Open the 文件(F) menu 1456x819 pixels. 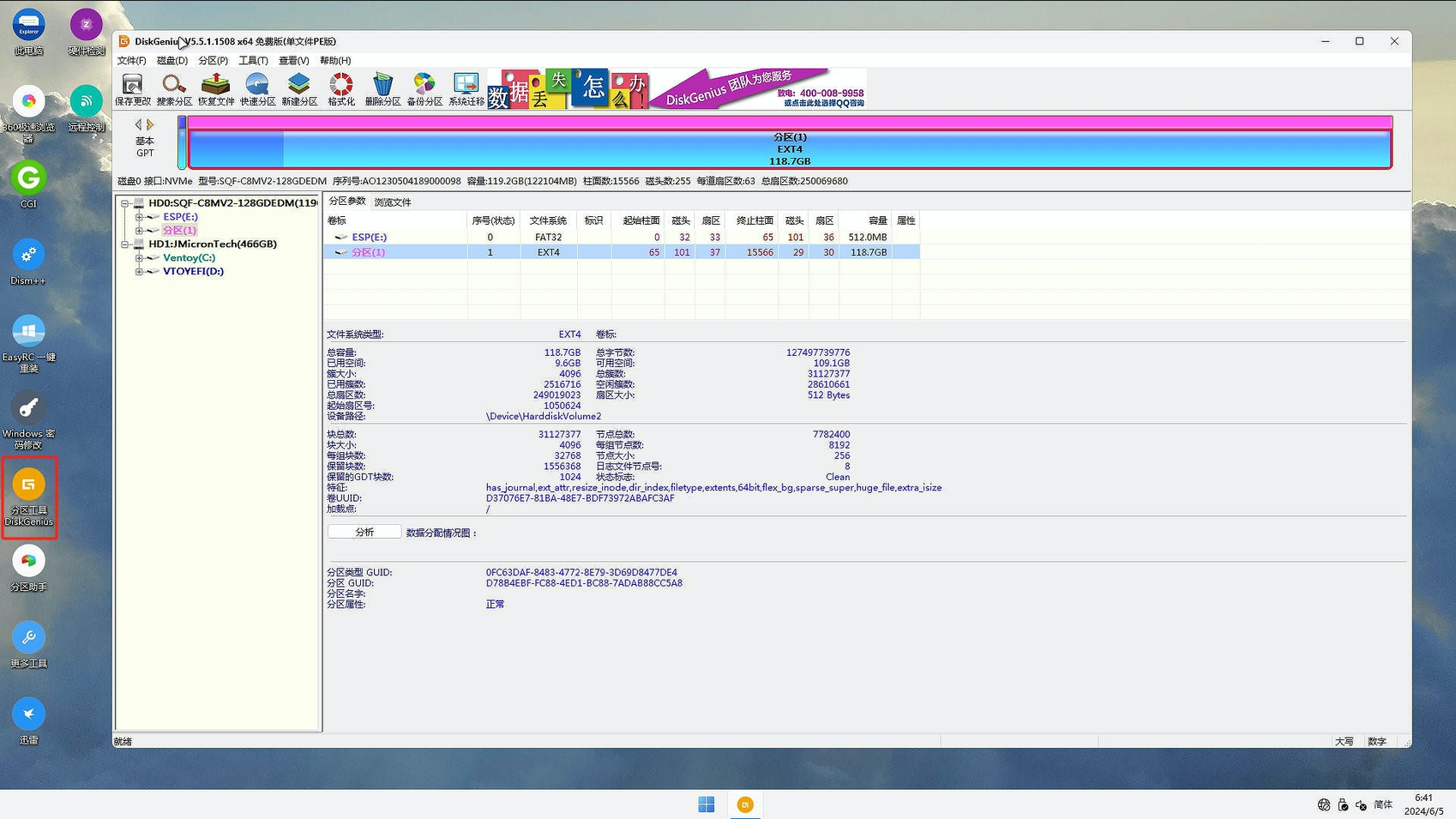click(x=131, y=61)
